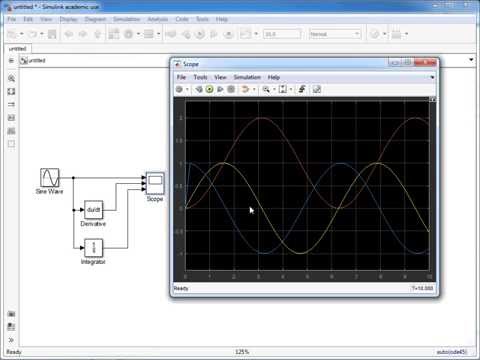This screenshot has width=480, height=360.
Task: Toggle the Model Browser pane icon
Action: tap(11, 60)
